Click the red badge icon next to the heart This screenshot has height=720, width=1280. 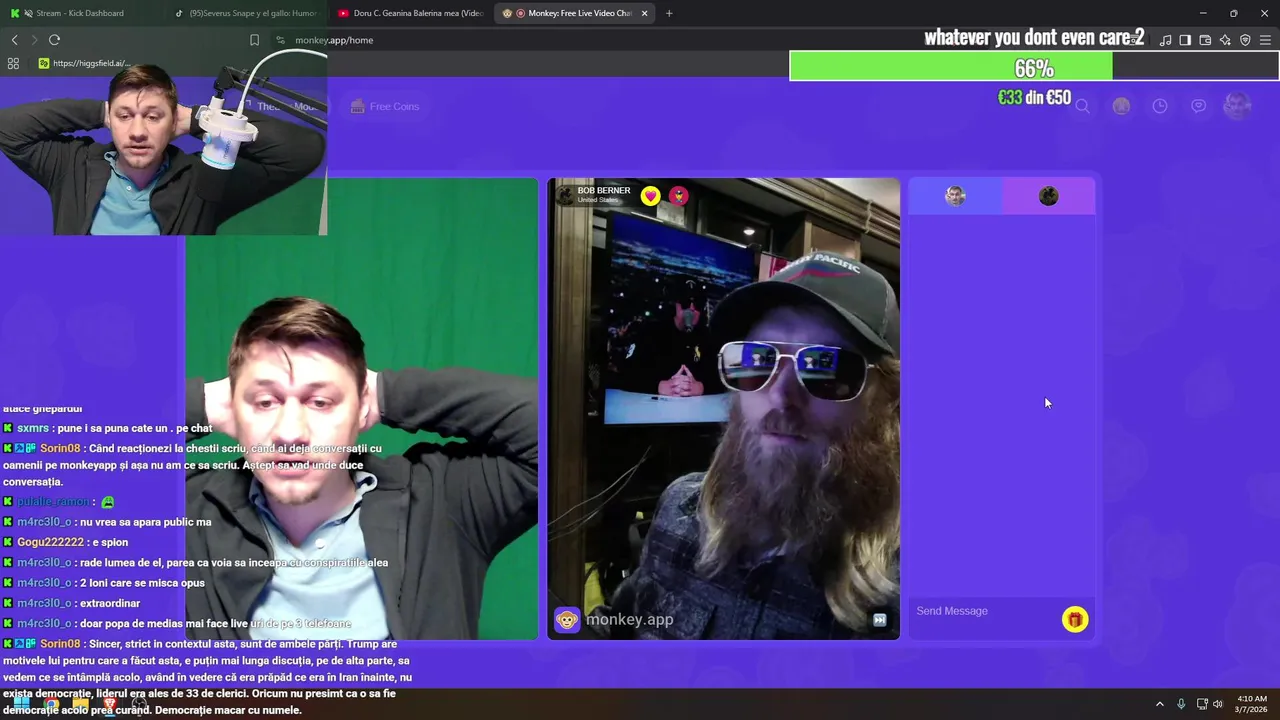(679, 196)
